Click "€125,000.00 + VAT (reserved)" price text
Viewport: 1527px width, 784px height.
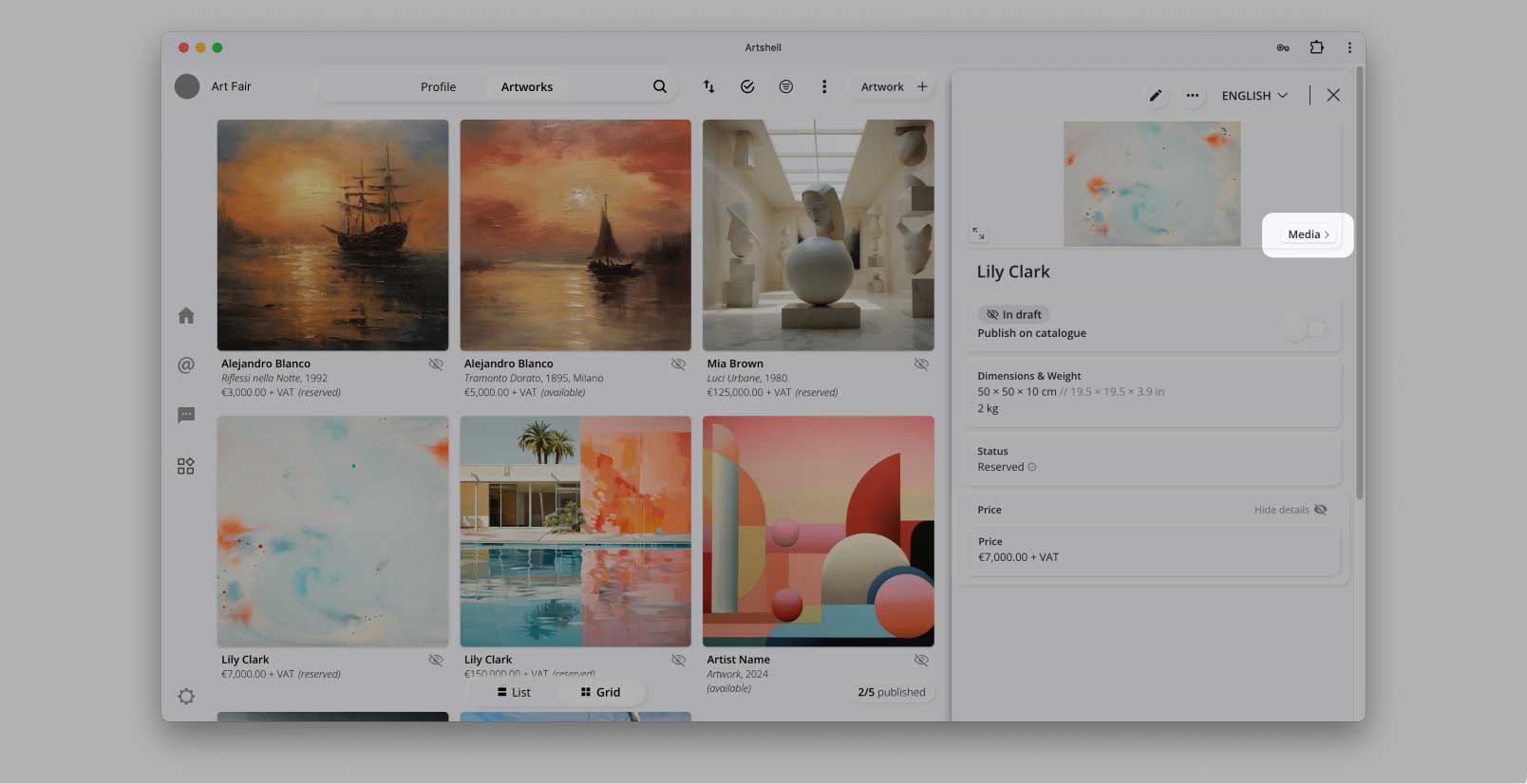pos(772,392)
